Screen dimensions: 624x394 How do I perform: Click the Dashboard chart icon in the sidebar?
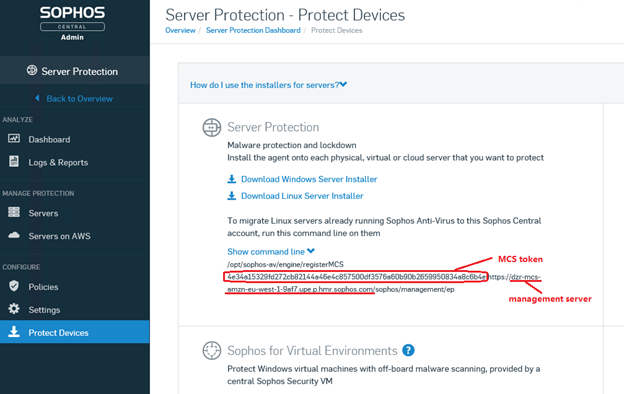[14, 138]
